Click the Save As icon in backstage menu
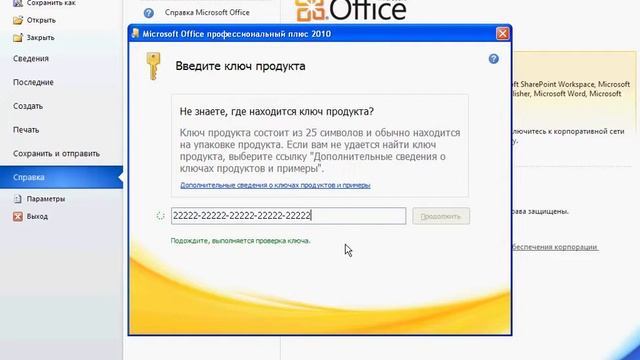 coord(18,3)
